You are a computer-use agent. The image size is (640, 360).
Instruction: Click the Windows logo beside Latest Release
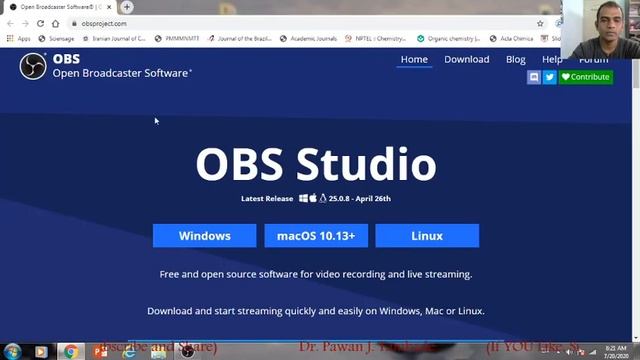(x=303, y=198)
